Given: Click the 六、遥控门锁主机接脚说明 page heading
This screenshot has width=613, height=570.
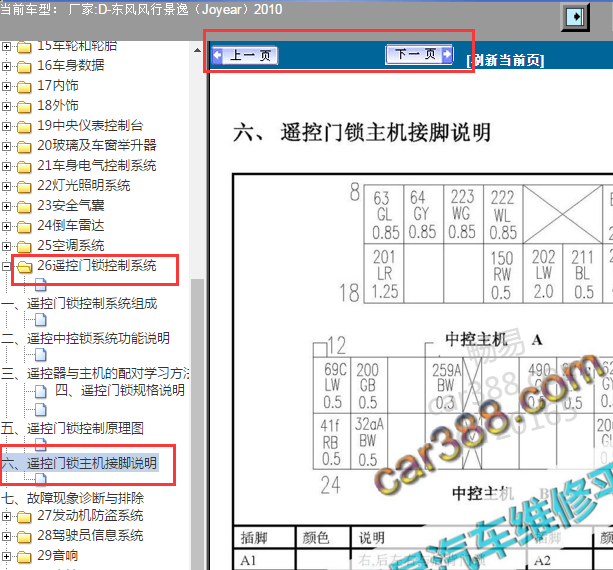Looking at the screenshot, I should coord(362,133).
